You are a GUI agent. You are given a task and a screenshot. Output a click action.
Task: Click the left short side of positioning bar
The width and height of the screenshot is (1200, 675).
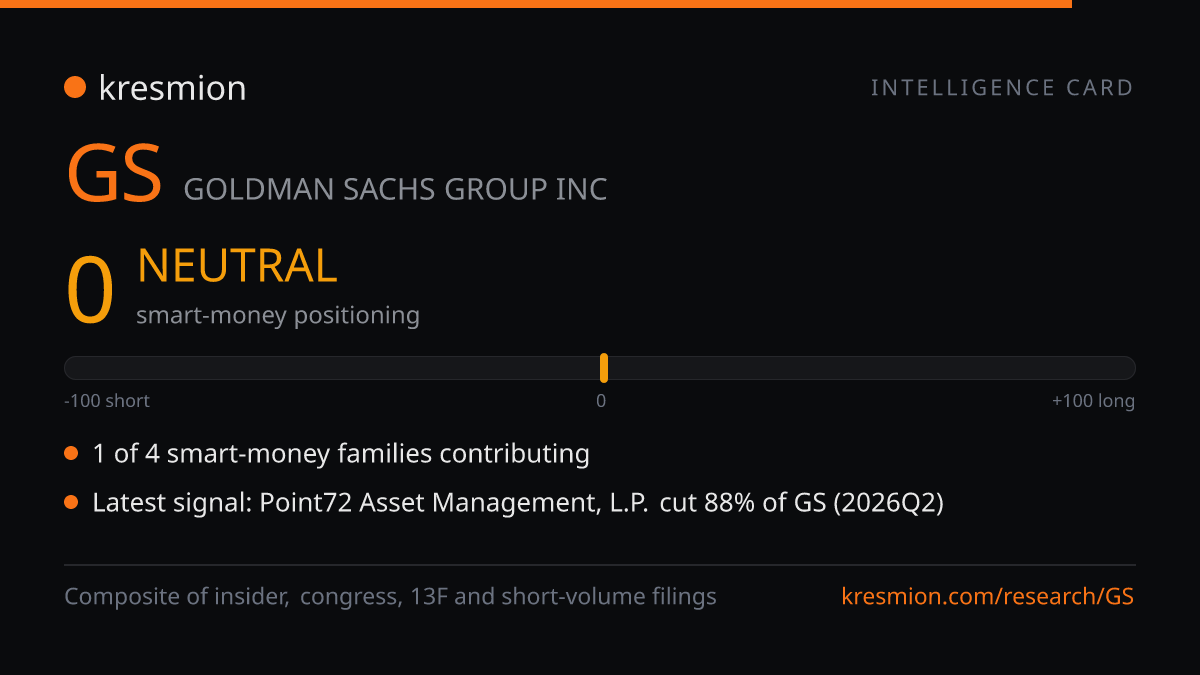(332, 368)
